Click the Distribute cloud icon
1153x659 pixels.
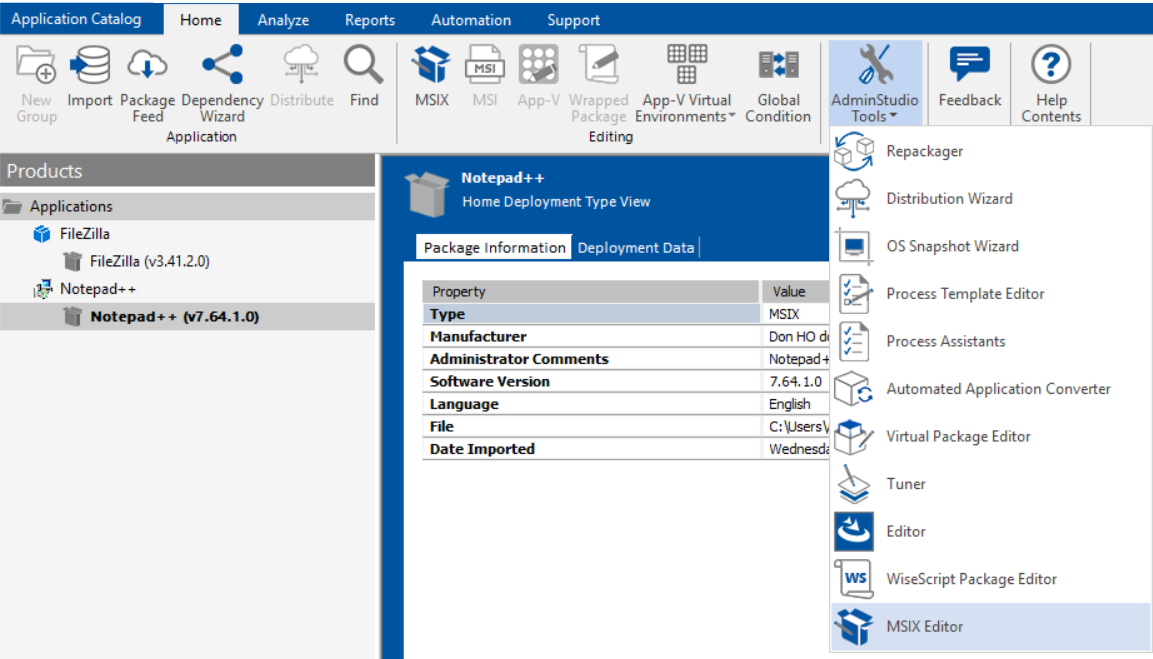click(301, 65)
